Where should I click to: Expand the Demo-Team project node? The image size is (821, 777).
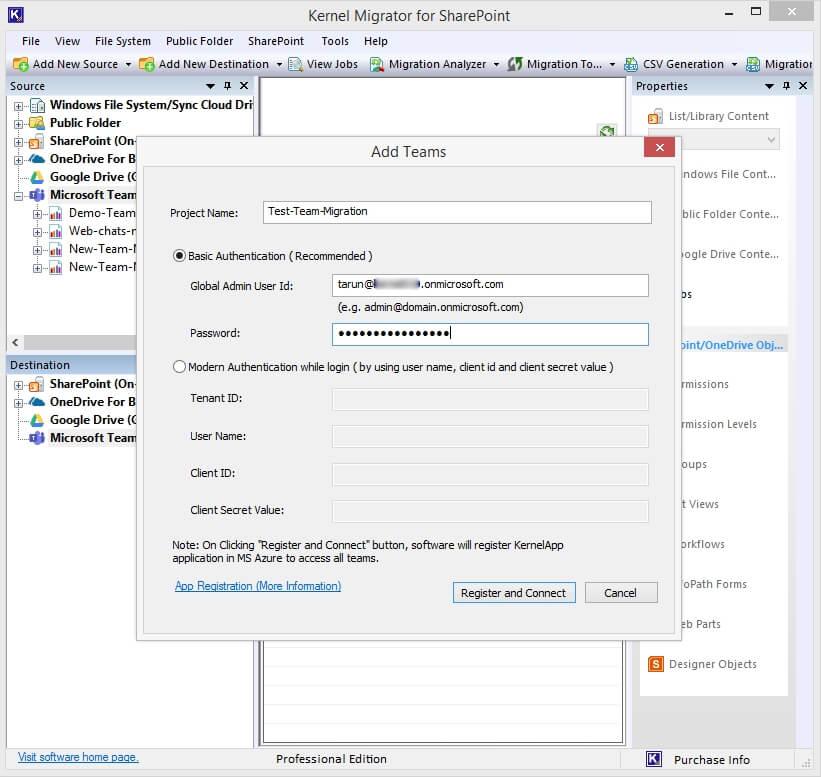click(x=37, y=214)
